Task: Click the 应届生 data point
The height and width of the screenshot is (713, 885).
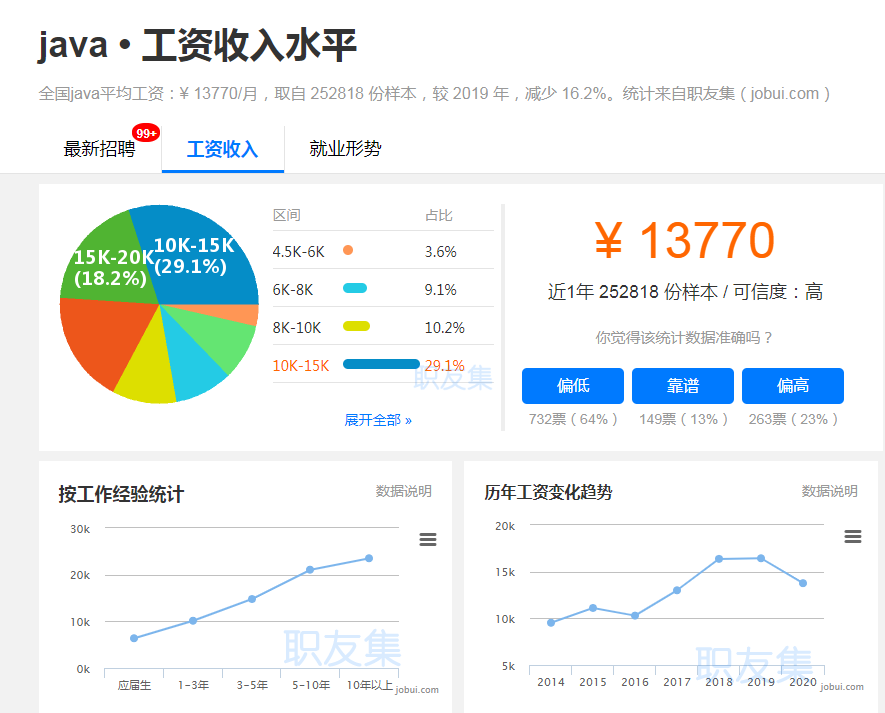Action: point(134,638)
